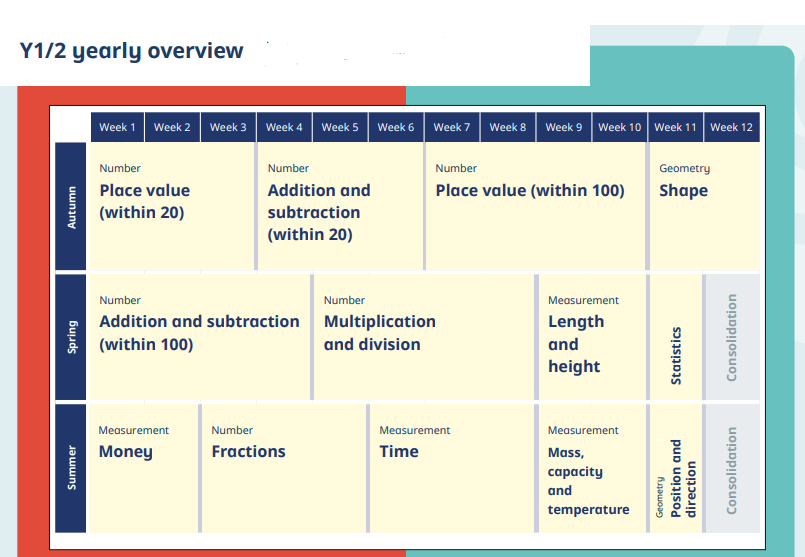Open the Measurement 'Time' block
805x557 pixels.
(452, 468)
